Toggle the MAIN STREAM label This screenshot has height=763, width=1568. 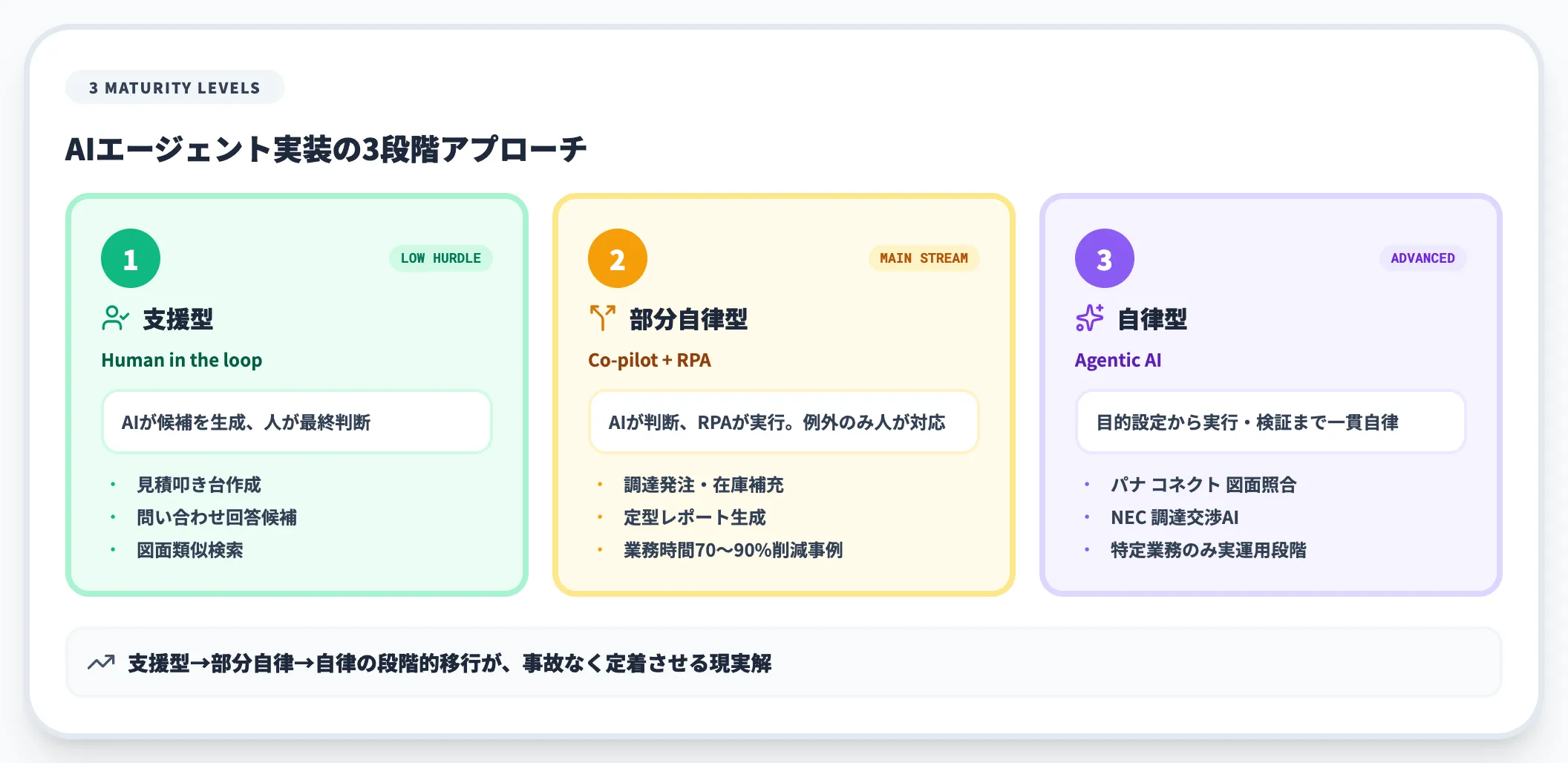924,258
